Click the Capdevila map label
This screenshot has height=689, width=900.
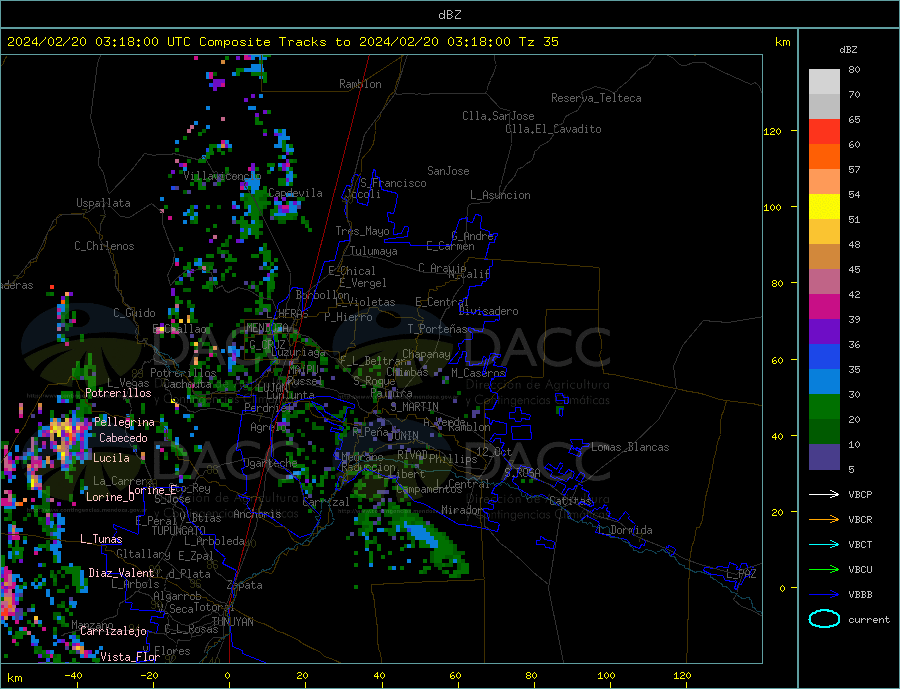point(295,193)
